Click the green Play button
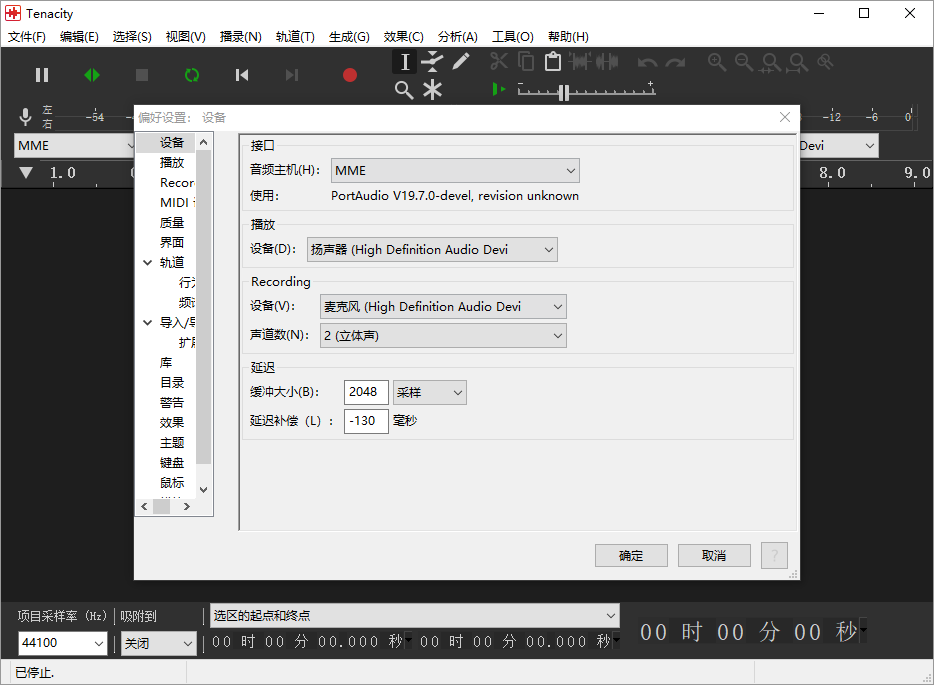 coord(92,75)
